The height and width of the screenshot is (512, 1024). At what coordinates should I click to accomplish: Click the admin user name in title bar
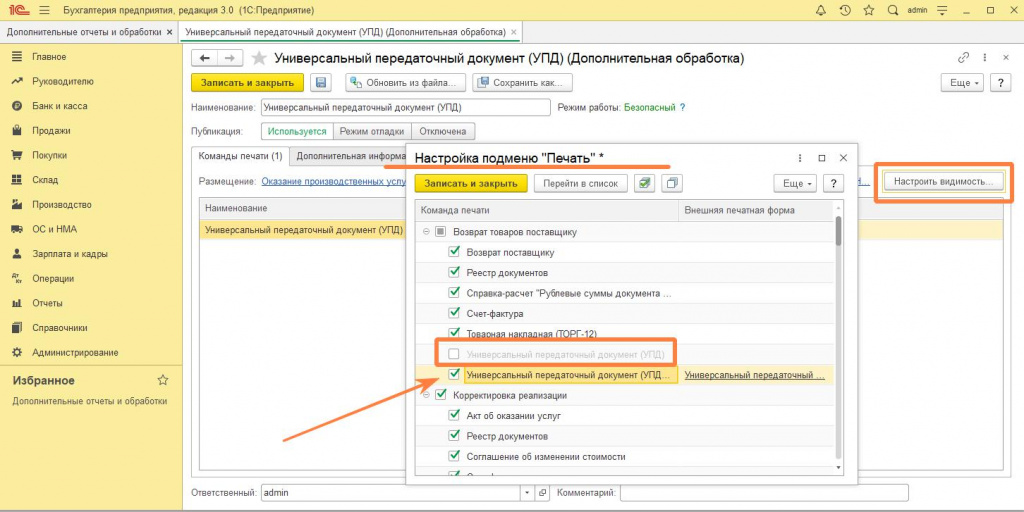tap(918, 10)
